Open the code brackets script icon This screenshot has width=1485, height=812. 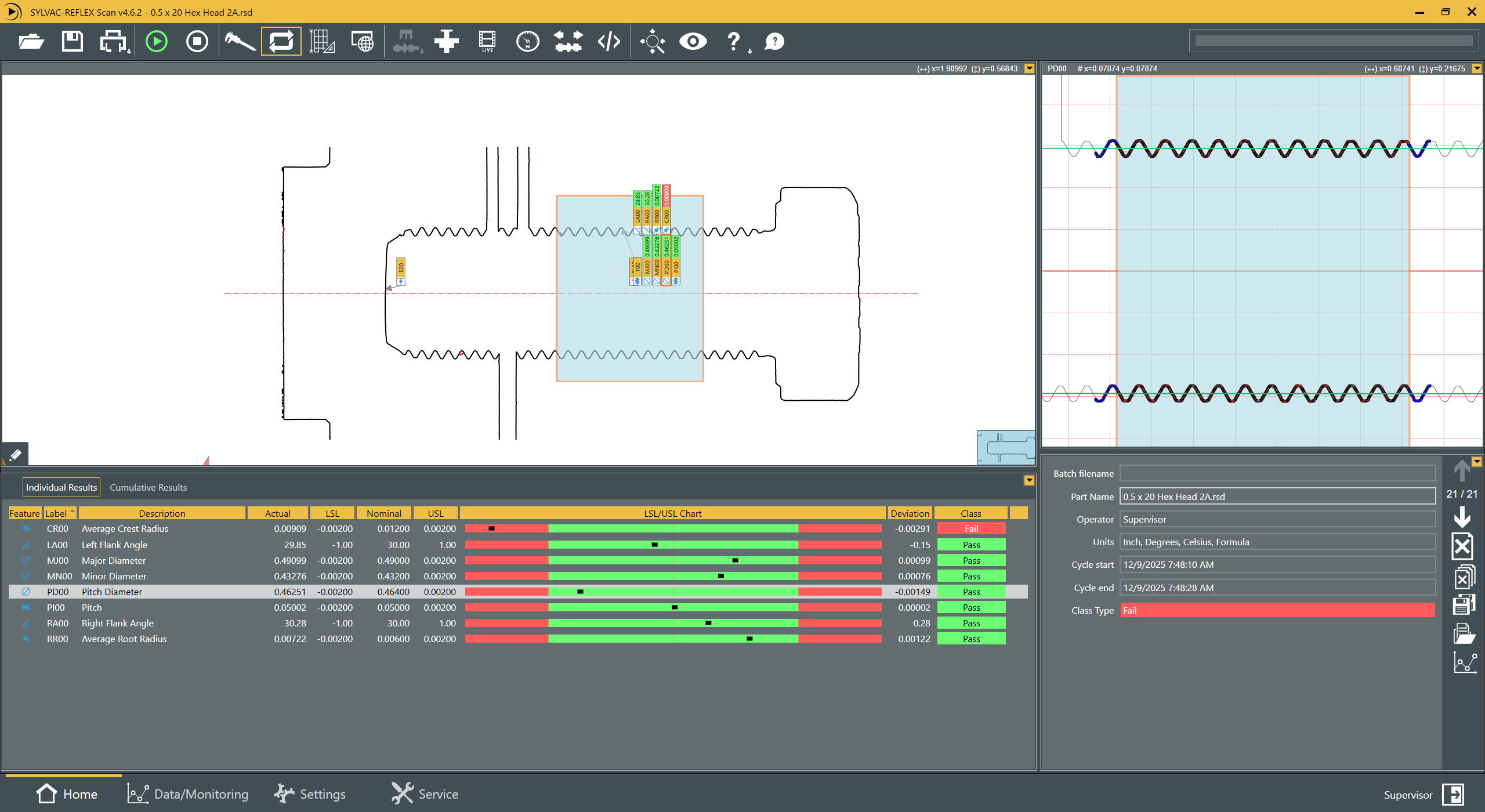click(609, 42)
